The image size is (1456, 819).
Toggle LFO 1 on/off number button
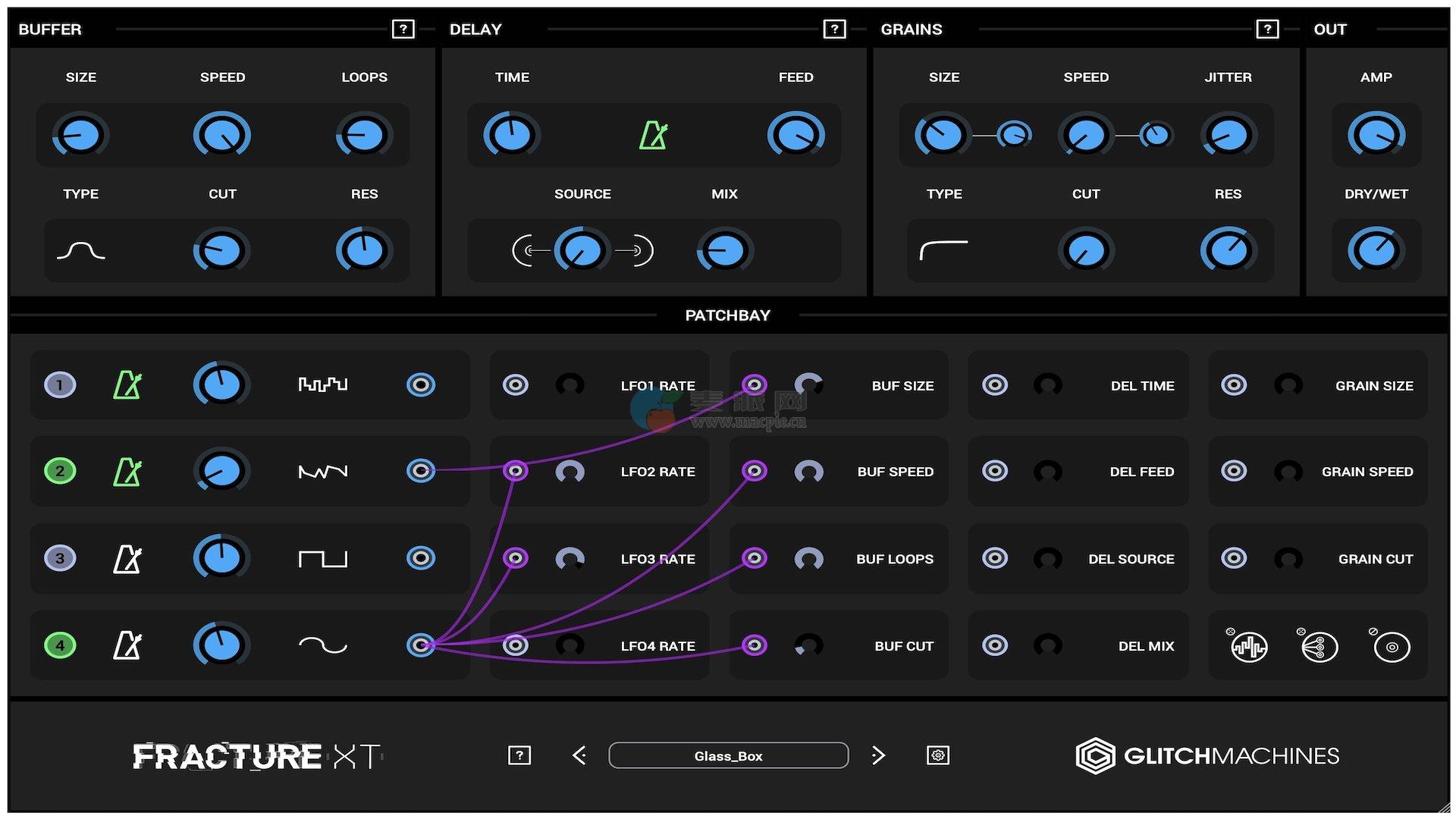60,384
